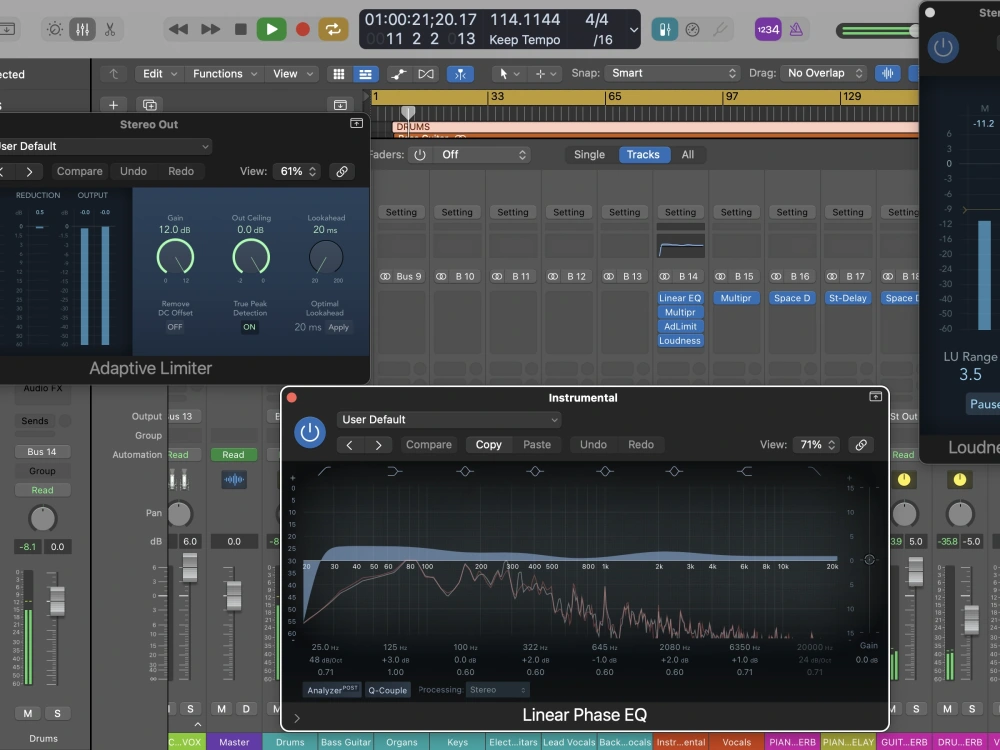
Task: Go to the previous preset in Linear Phase EQ
Action: tap(349, 445)
